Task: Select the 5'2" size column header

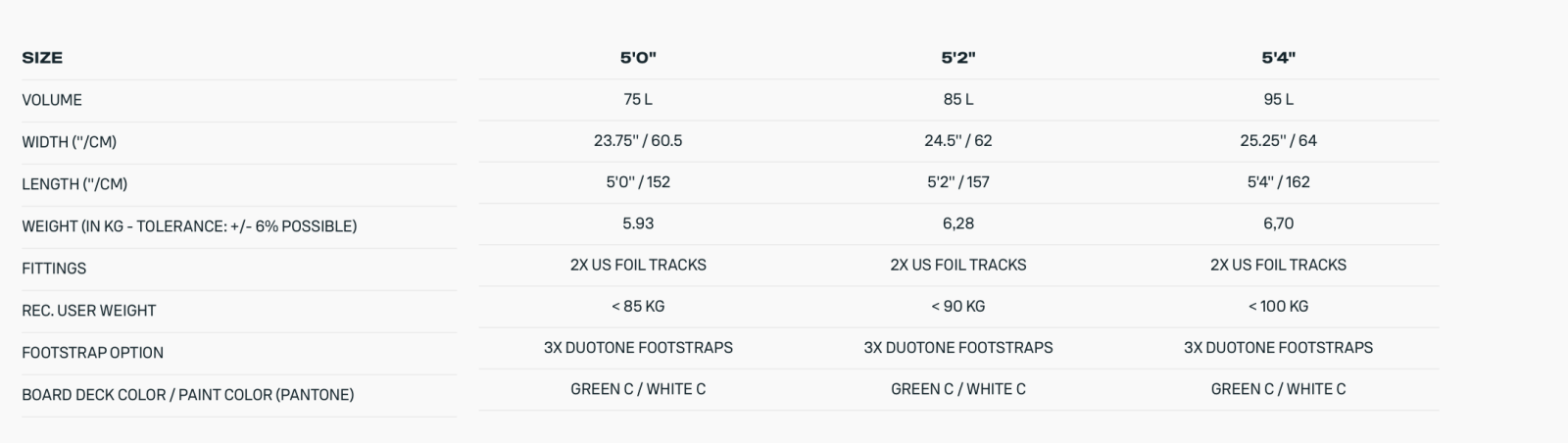Action: [x=958, y=58]
